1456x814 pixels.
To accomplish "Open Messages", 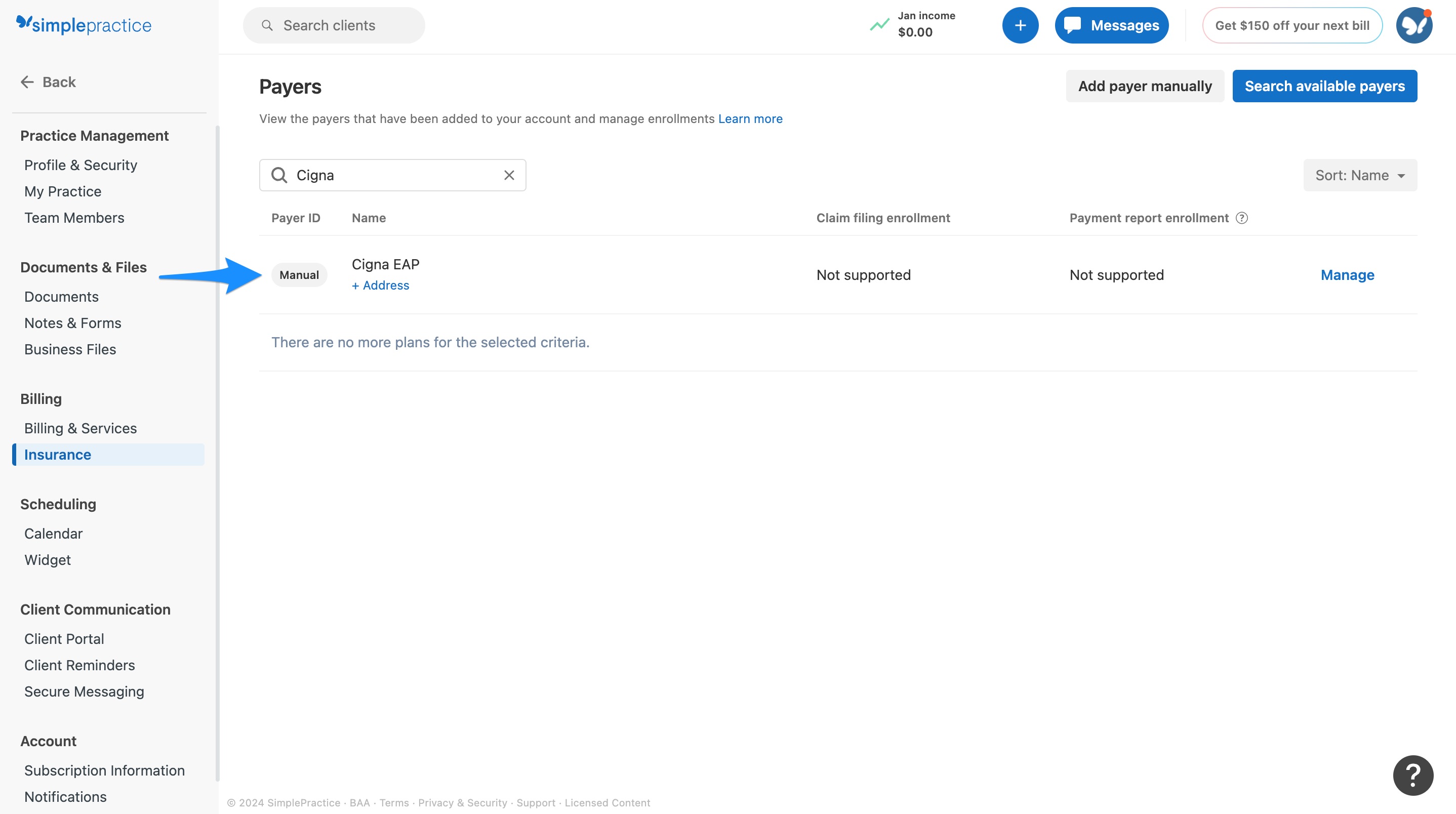I will pos(1111,25).
